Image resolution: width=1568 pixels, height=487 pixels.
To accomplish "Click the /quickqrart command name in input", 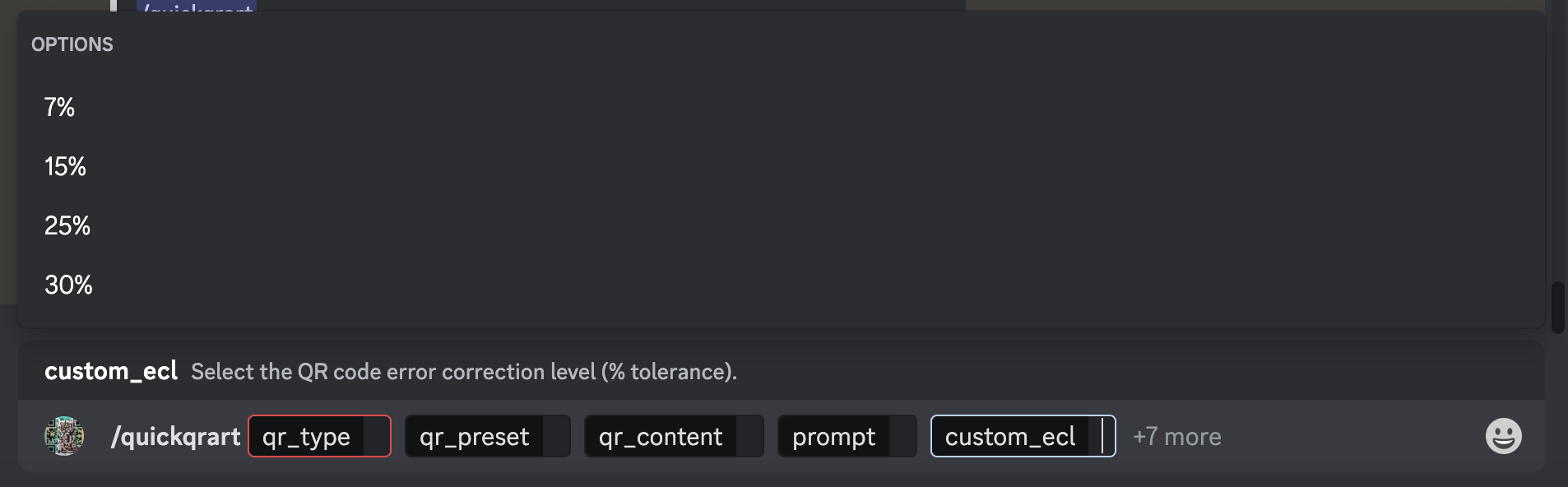I will pyautogui.click(x=176, y=436).
